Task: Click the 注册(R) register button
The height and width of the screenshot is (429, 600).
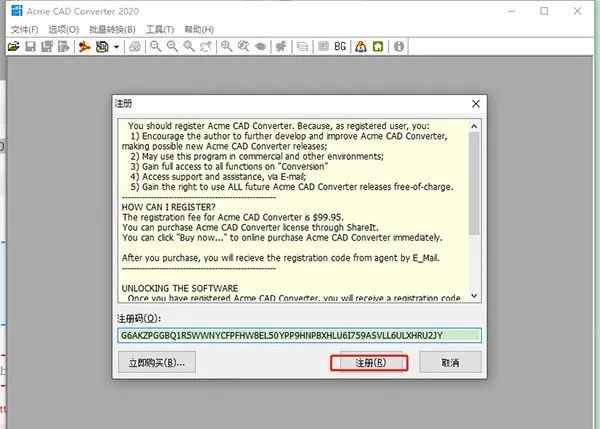Action: 369,362
